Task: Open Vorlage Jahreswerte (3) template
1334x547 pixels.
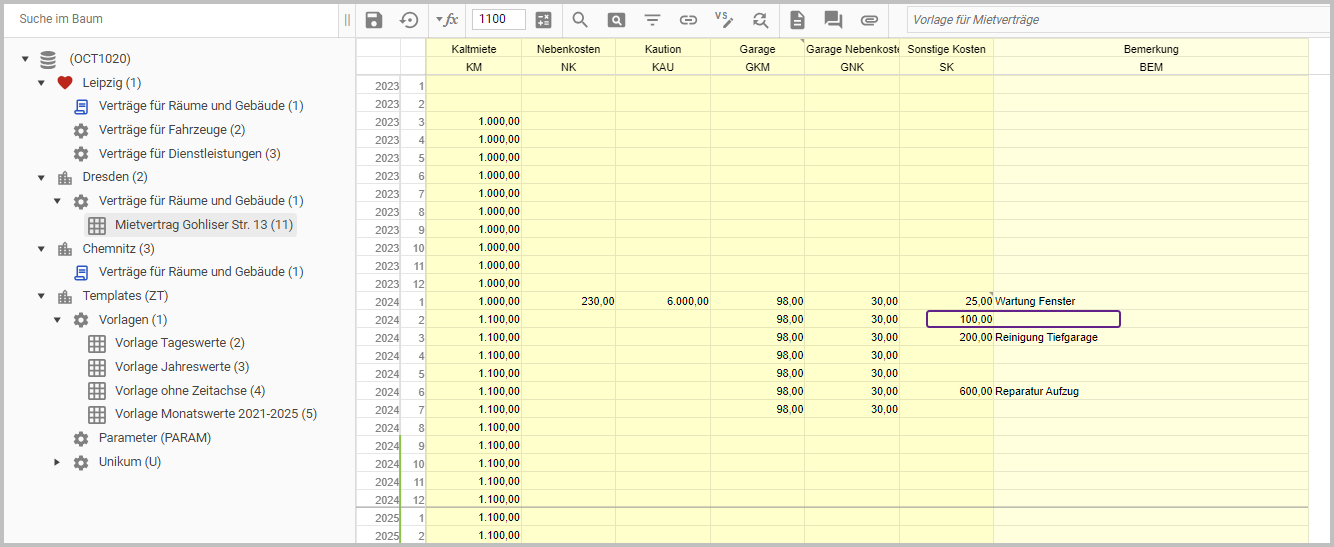Action: (x=181, y=367)
